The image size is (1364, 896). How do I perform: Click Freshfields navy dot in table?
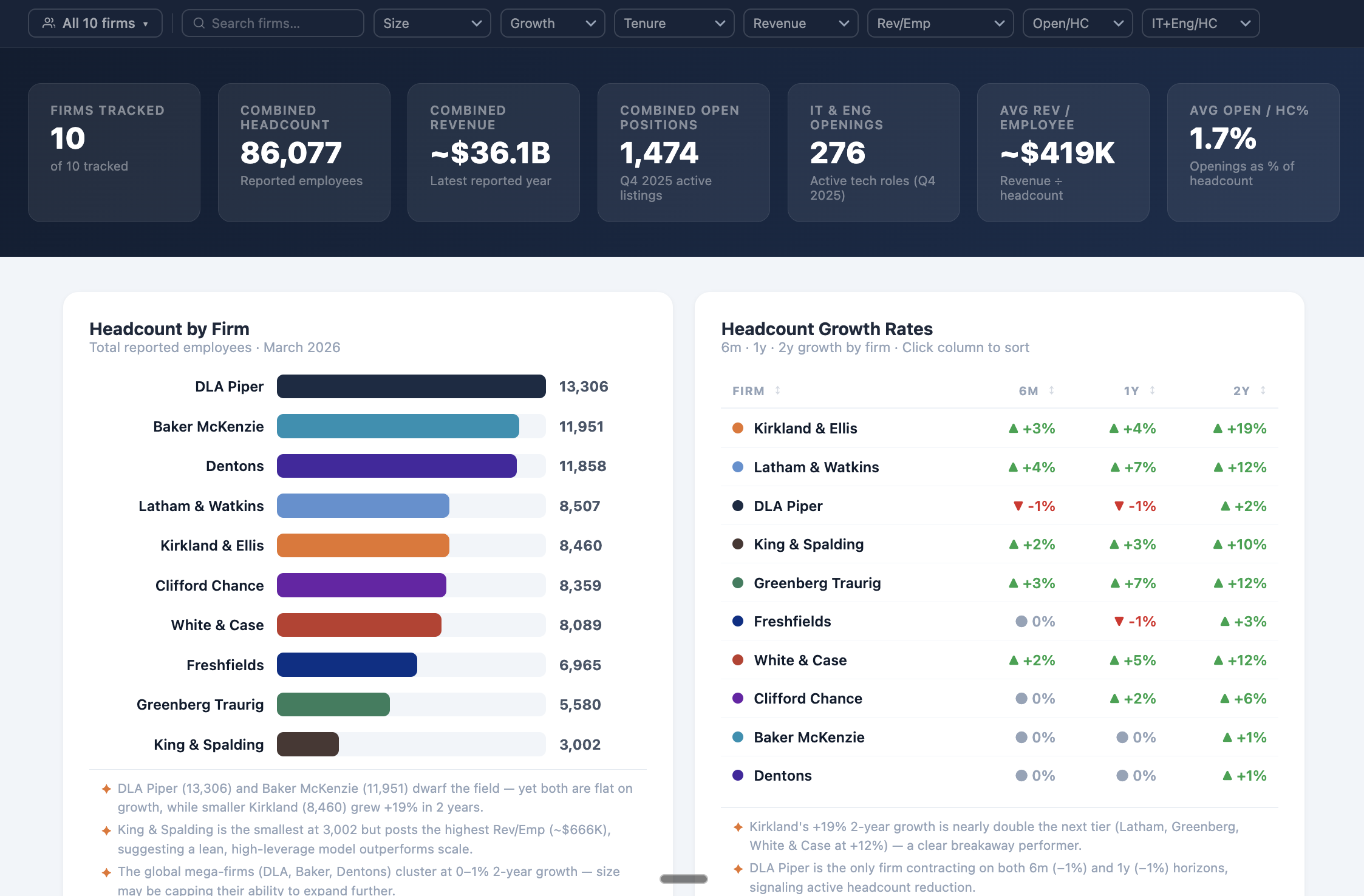coord(738,621)
